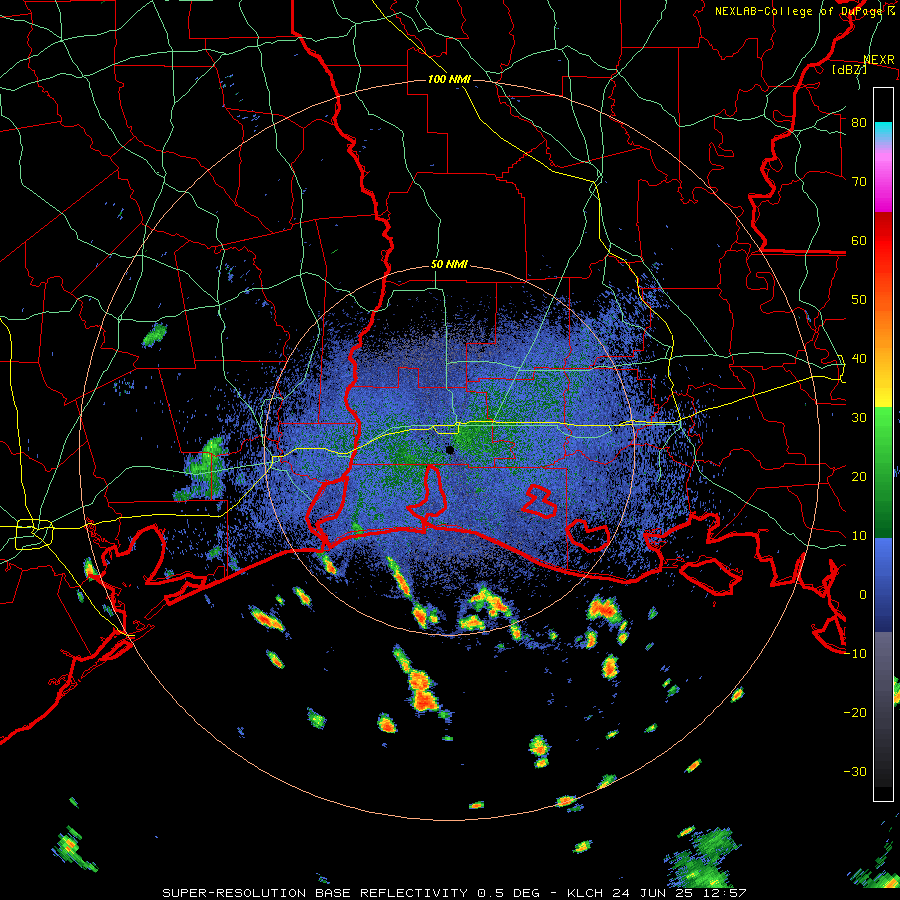900x900 pixels.
Task: Click the 80 value on the dBZ scale
Action: tap(859, 123)
